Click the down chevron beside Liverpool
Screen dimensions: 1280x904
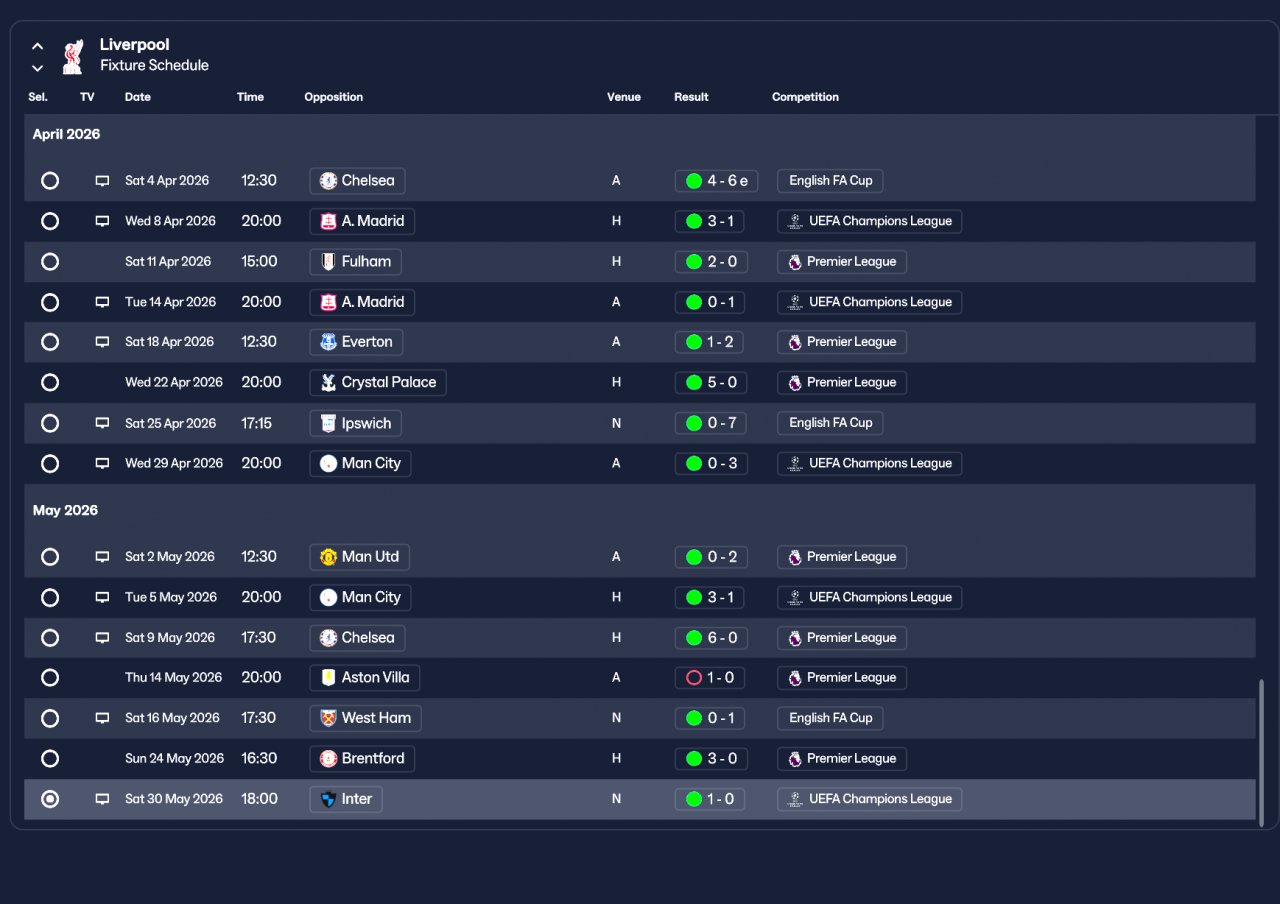pos(37,68)
